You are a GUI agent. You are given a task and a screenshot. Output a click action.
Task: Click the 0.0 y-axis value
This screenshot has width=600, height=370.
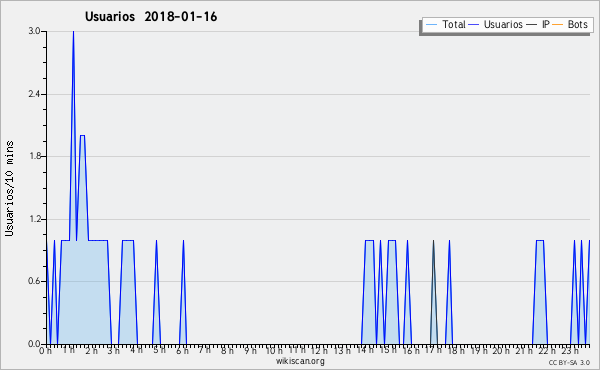click(x=34, y=344)
